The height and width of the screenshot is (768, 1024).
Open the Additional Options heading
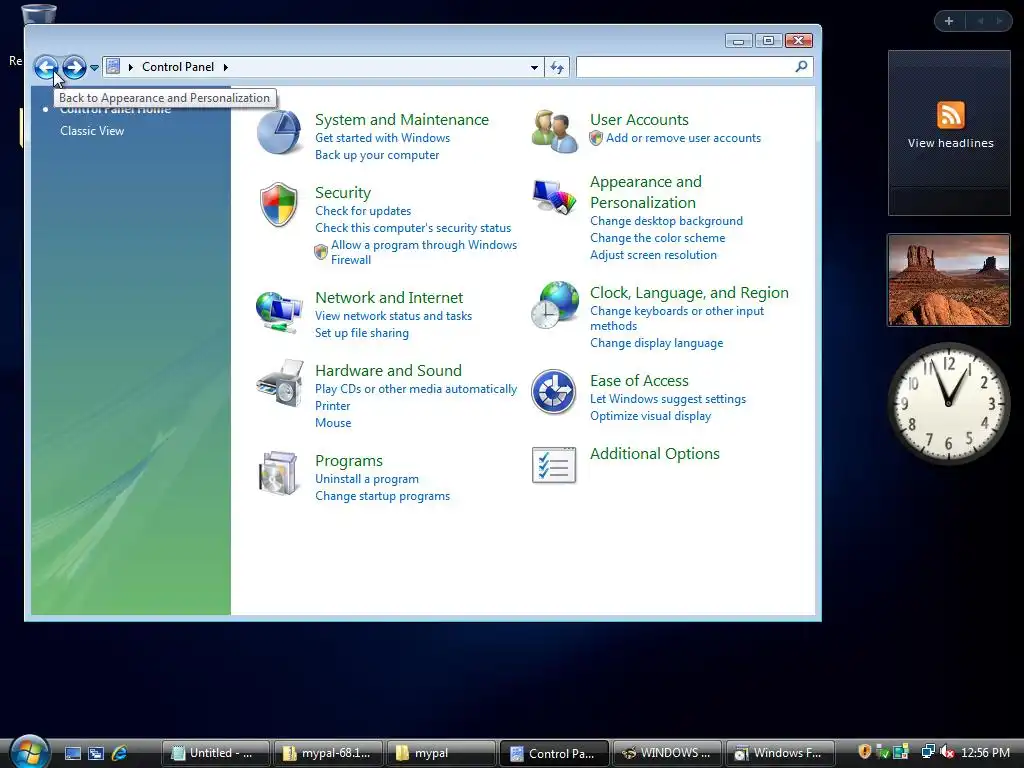coord(654,454)
